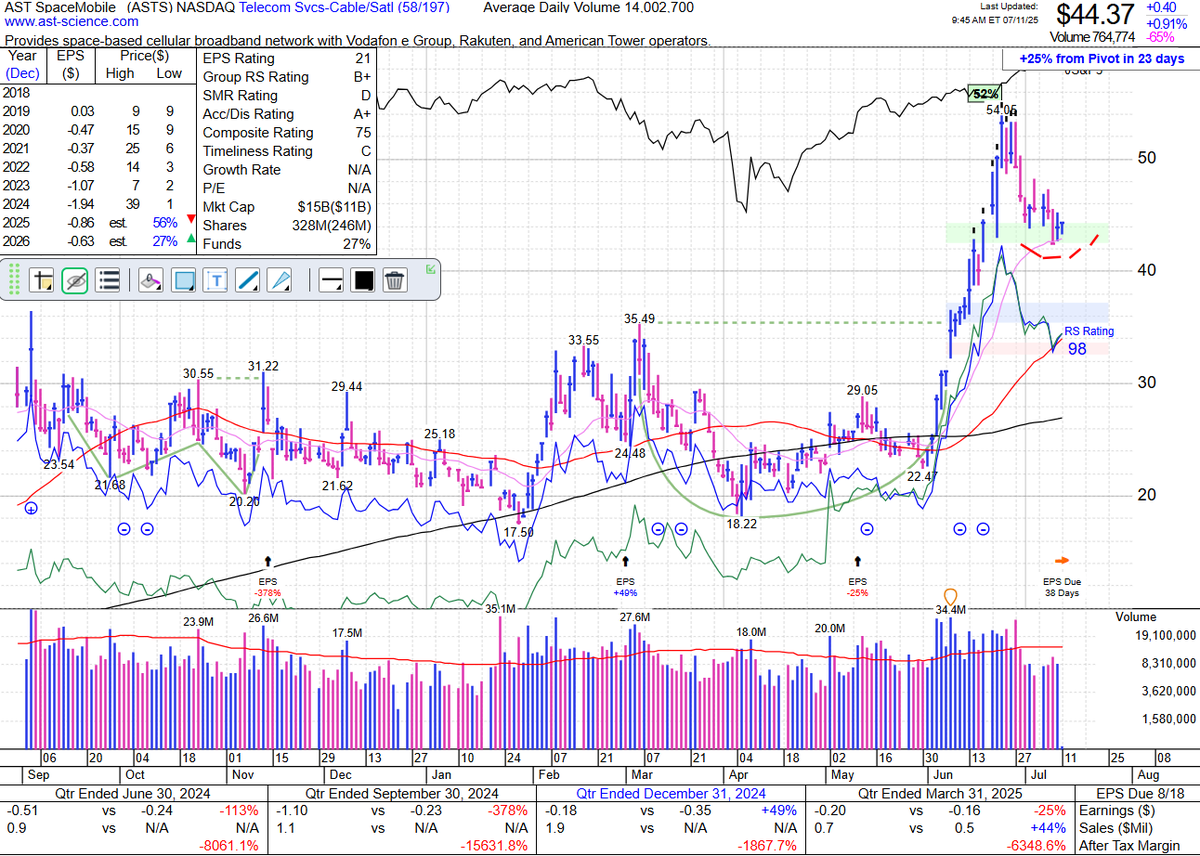The image size is (1200, 856).
Task: Click the green 52% gain label
Action: [x=984, y=95]
